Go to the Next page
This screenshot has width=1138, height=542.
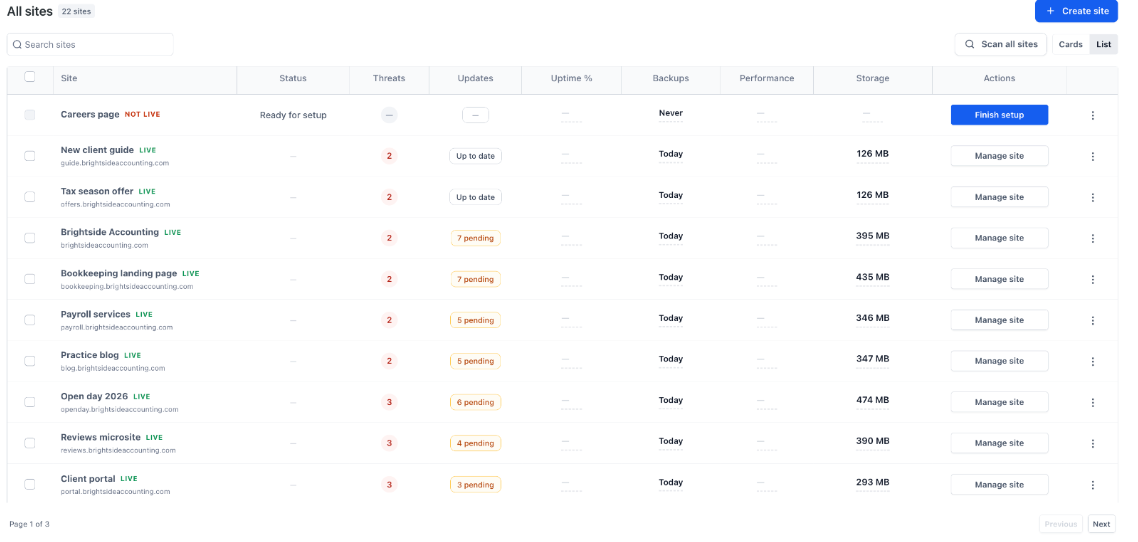coord(1101,524)
